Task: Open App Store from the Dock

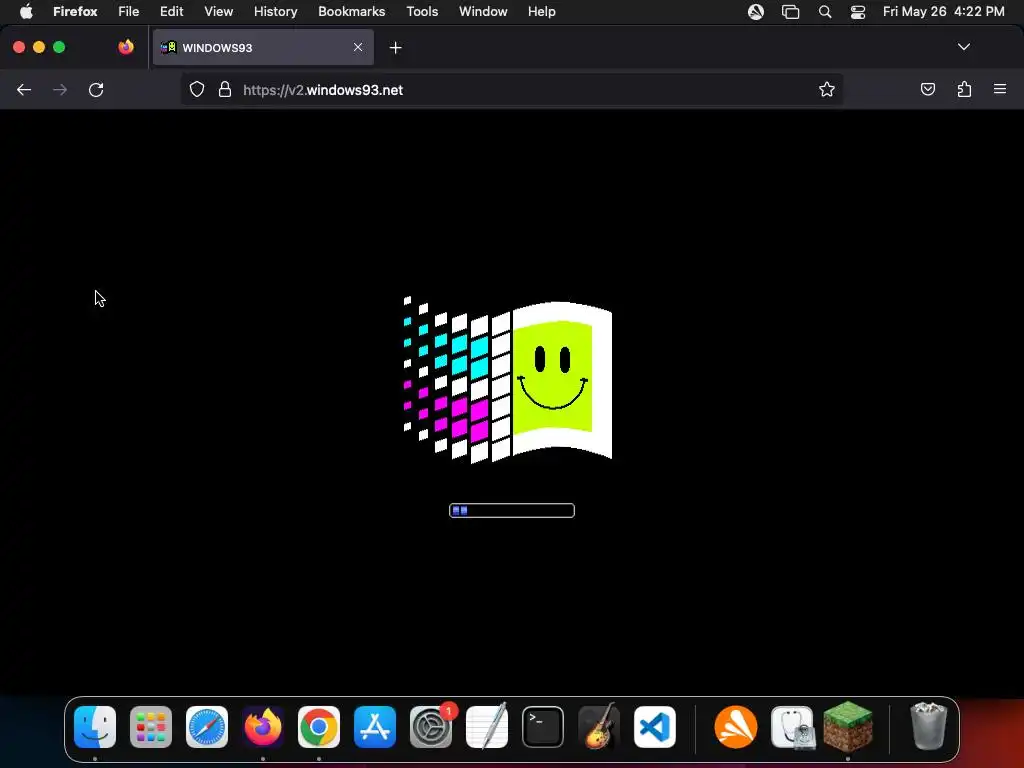Action: [x=375, y=727]
